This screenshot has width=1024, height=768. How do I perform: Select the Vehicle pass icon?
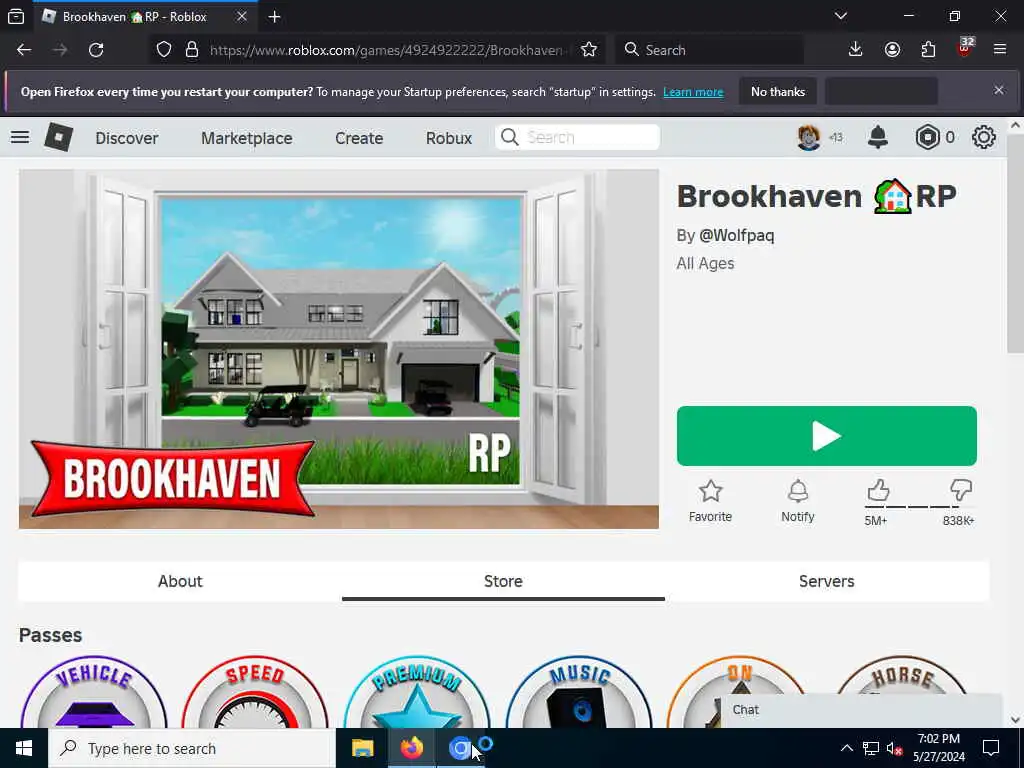93,692
